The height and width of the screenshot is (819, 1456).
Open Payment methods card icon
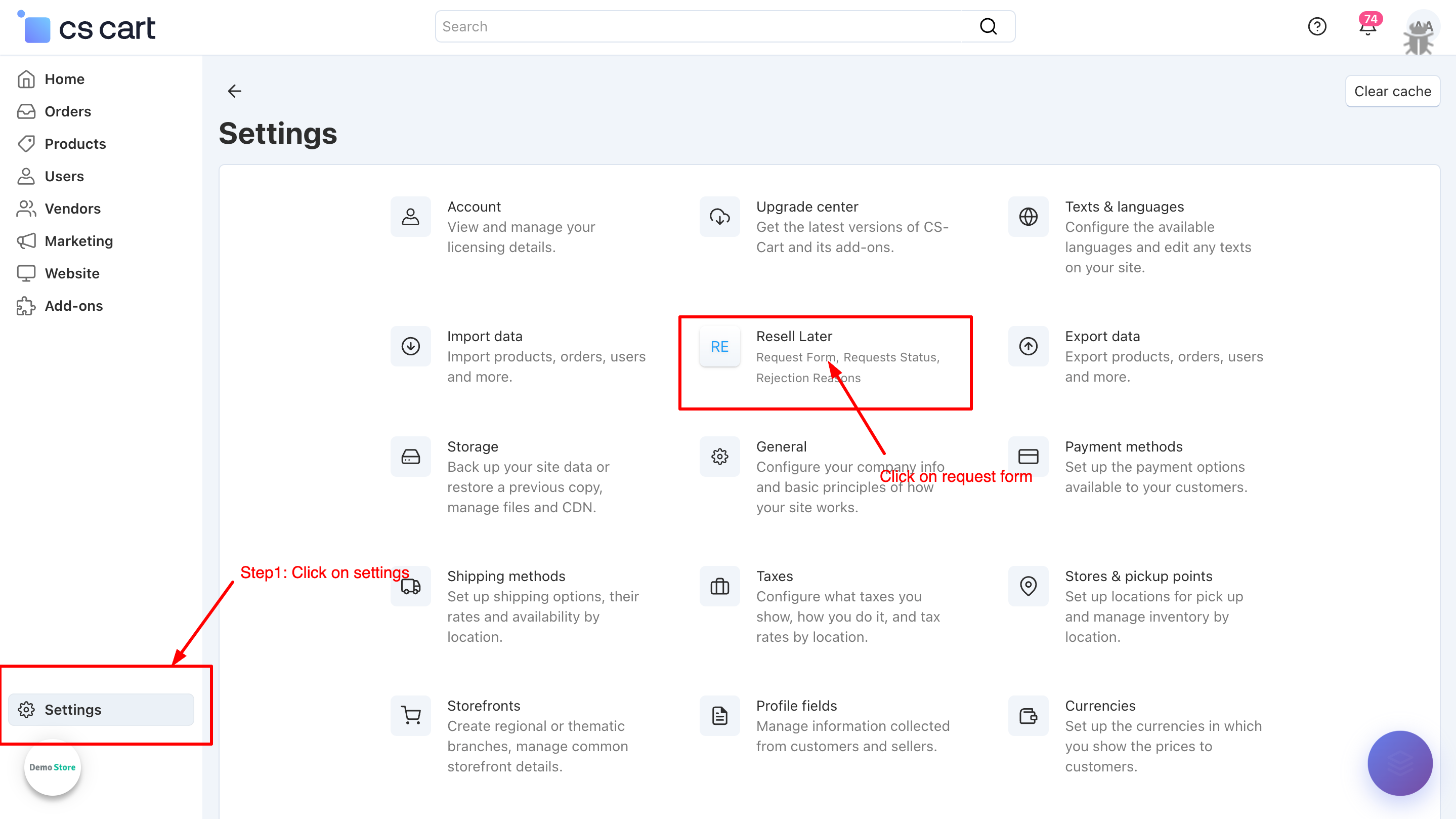point(1027,457)
